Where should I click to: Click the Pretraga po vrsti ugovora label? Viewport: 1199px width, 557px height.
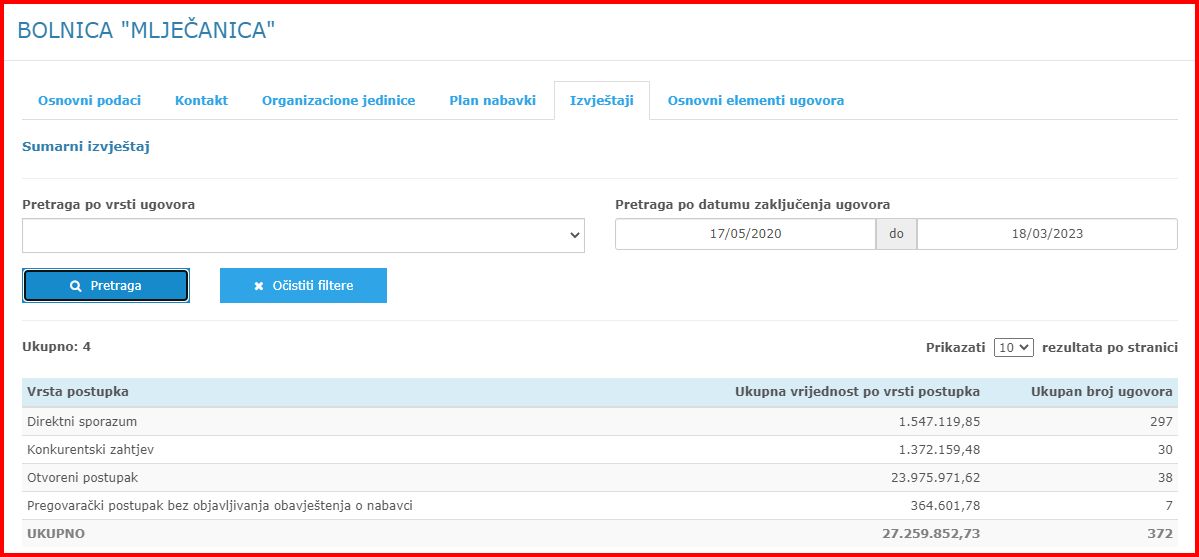pyautogui.click(x=109, y=205)
